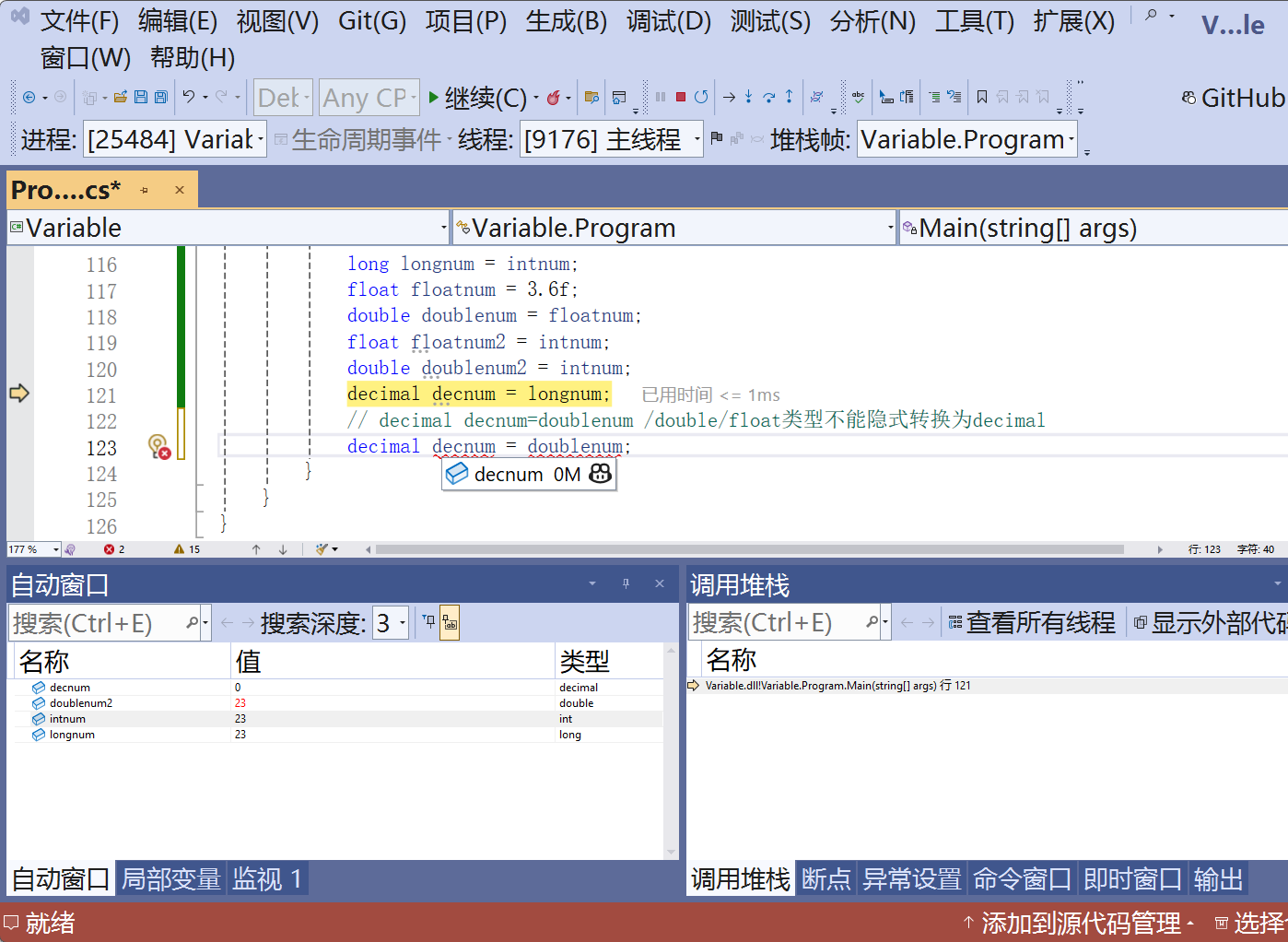This screenshot has width=1288, height=942.
Task: Stop debugging with the red square
Action: [681, 97]
